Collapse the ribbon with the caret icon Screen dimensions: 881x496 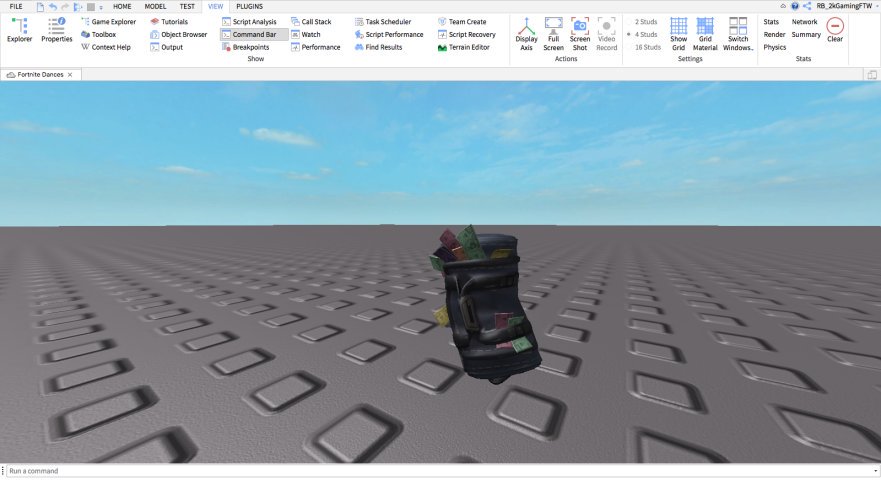click(x=783, y=6)
